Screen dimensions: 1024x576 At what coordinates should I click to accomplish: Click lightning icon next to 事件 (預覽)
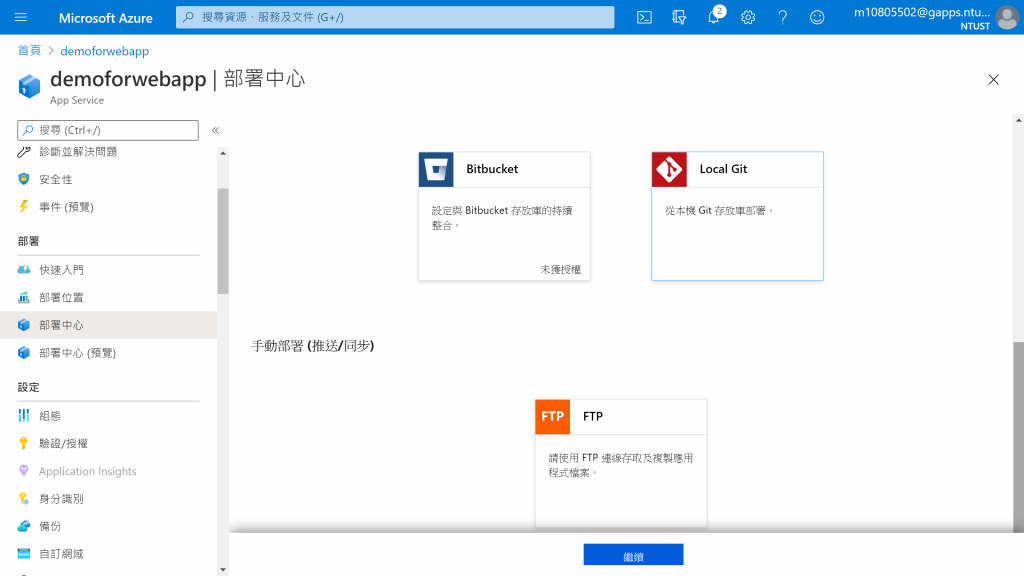point(24,206)
